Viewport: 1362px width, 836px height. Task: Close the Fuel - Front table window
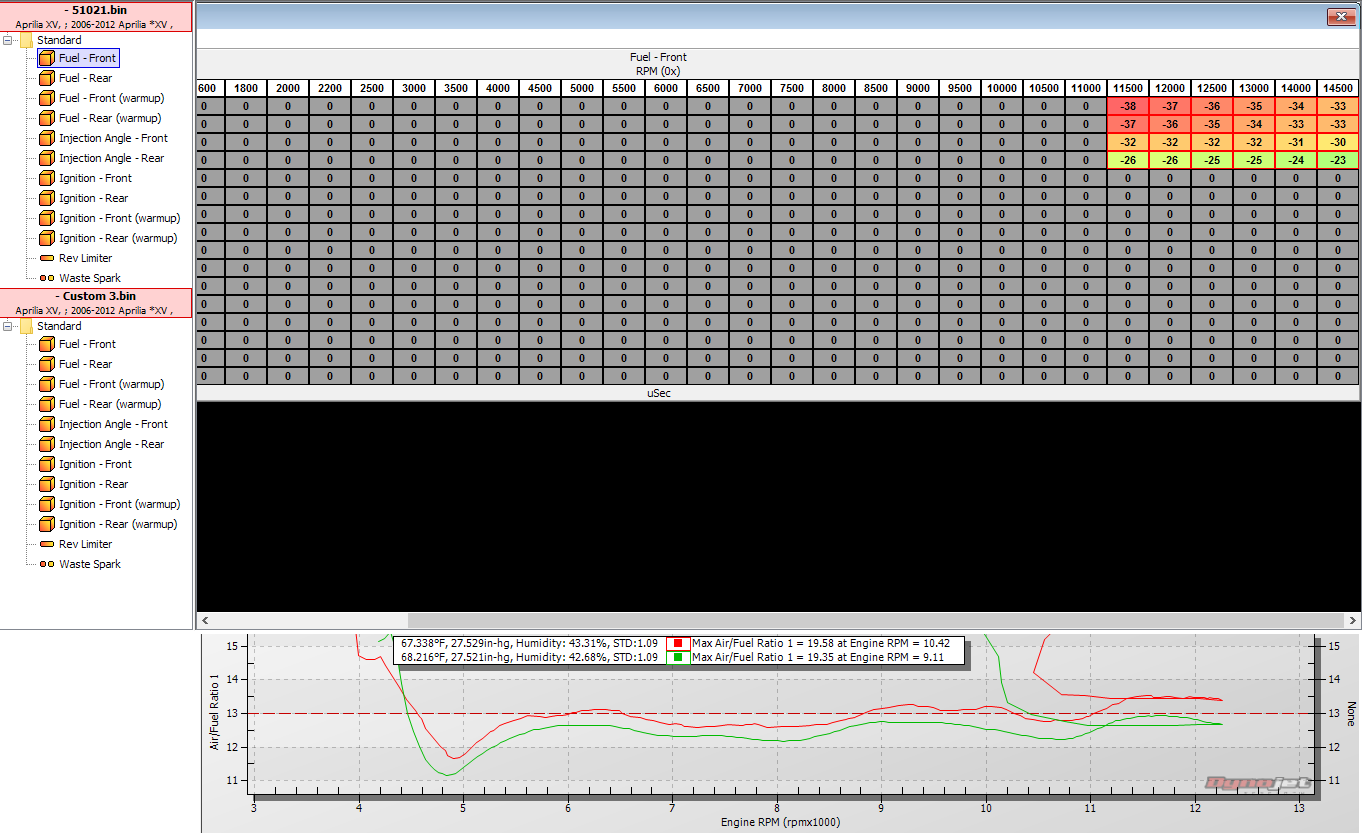(x=1341, y=16)
